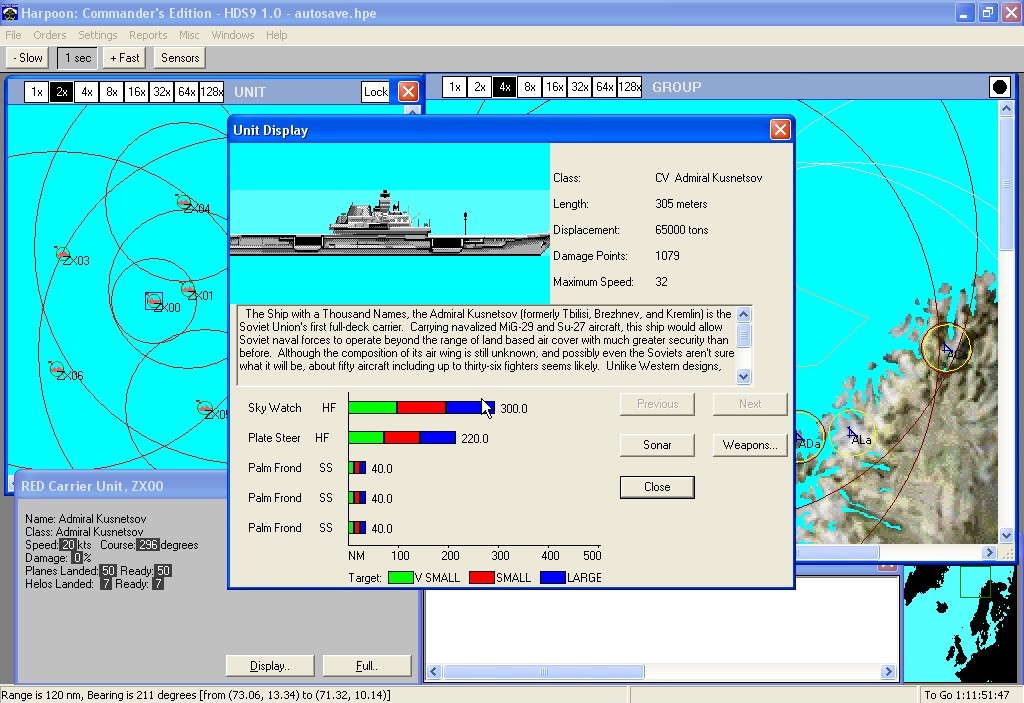This screenshot has height=703, width=1024.
Task: Set UNIT window zoom to 16x
Action: point(136,92)
